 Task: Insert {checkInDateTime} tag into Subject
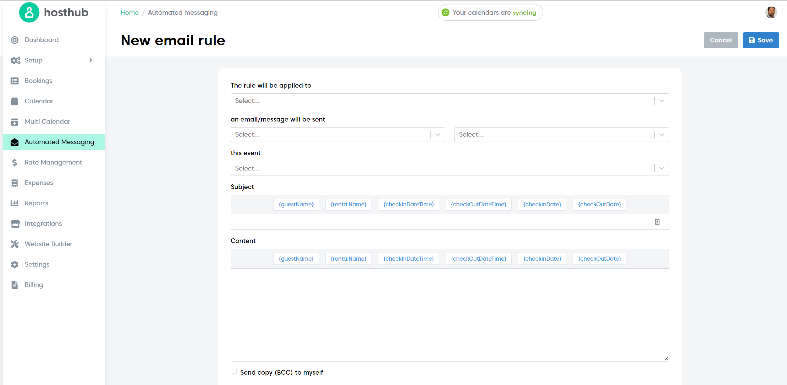(x=409, y=204)
